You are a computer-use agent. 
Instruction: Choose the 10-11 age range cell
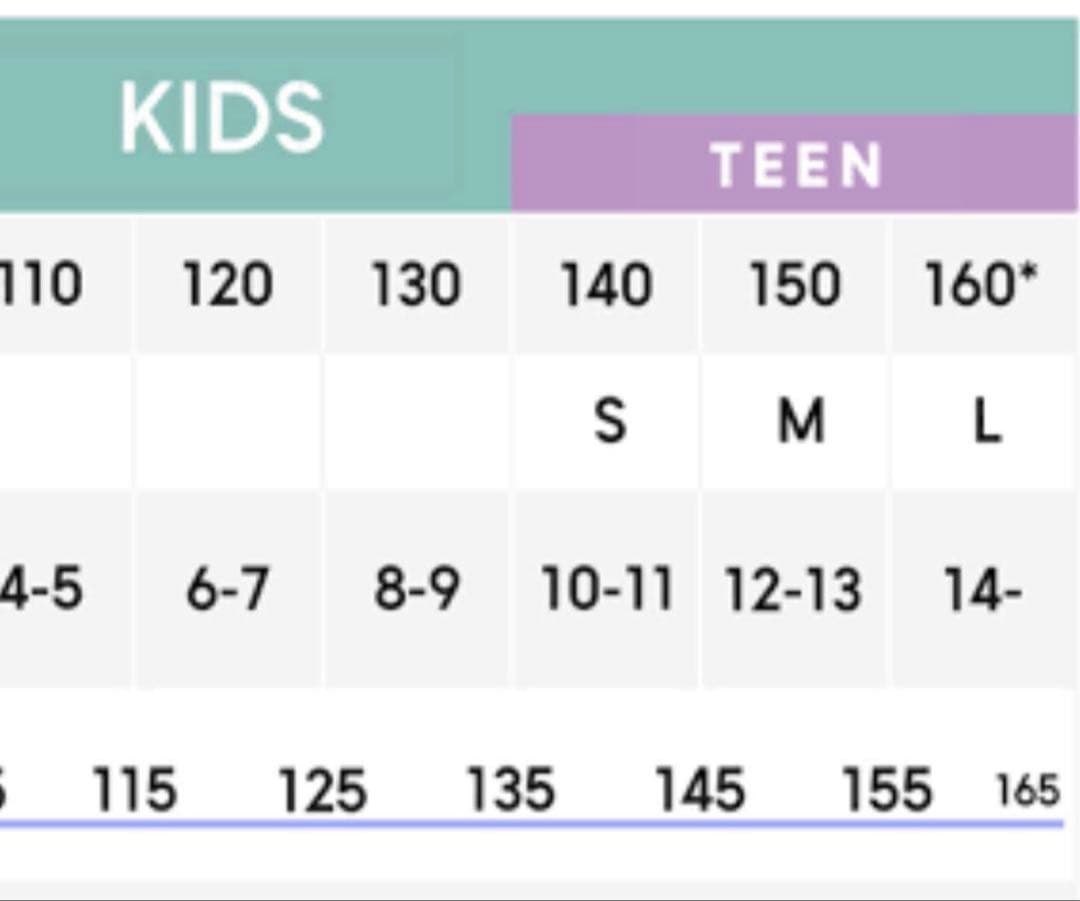tap(606, 589)
